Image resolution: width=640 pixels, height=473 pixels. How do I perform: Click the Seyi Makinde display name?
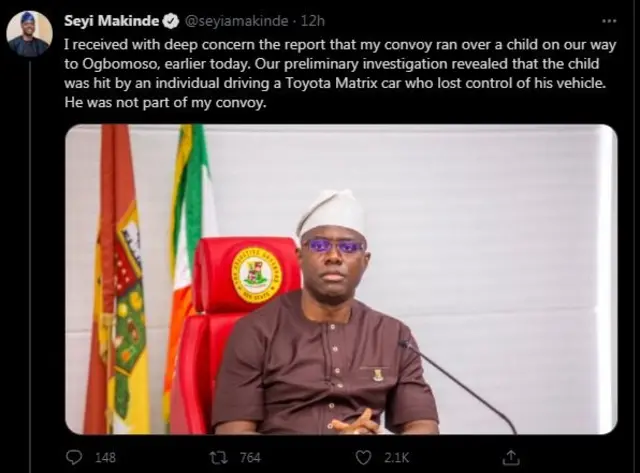111,20
